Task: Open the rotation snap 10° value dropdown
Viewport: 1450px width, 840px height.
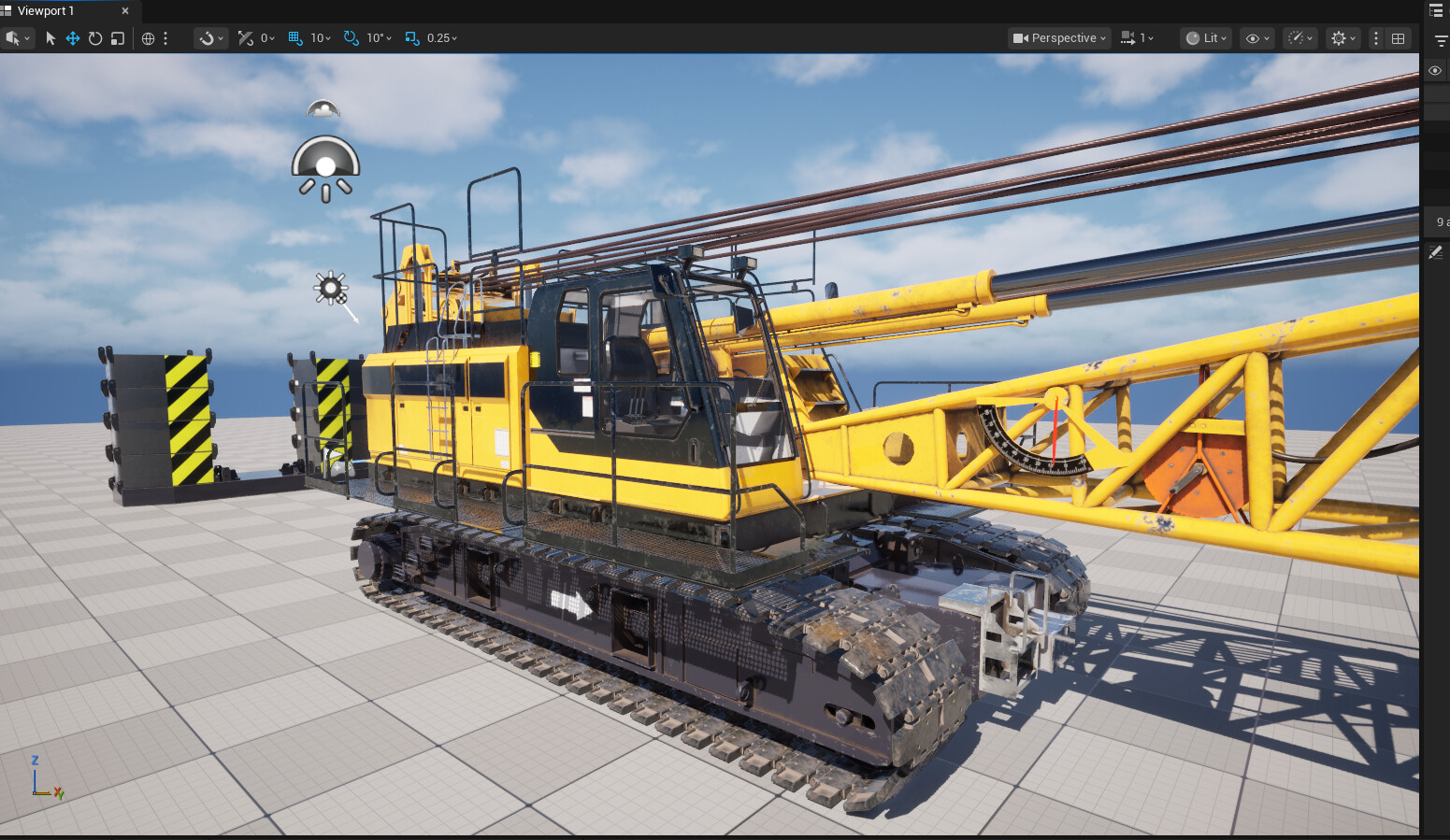Action: [379, 38]
